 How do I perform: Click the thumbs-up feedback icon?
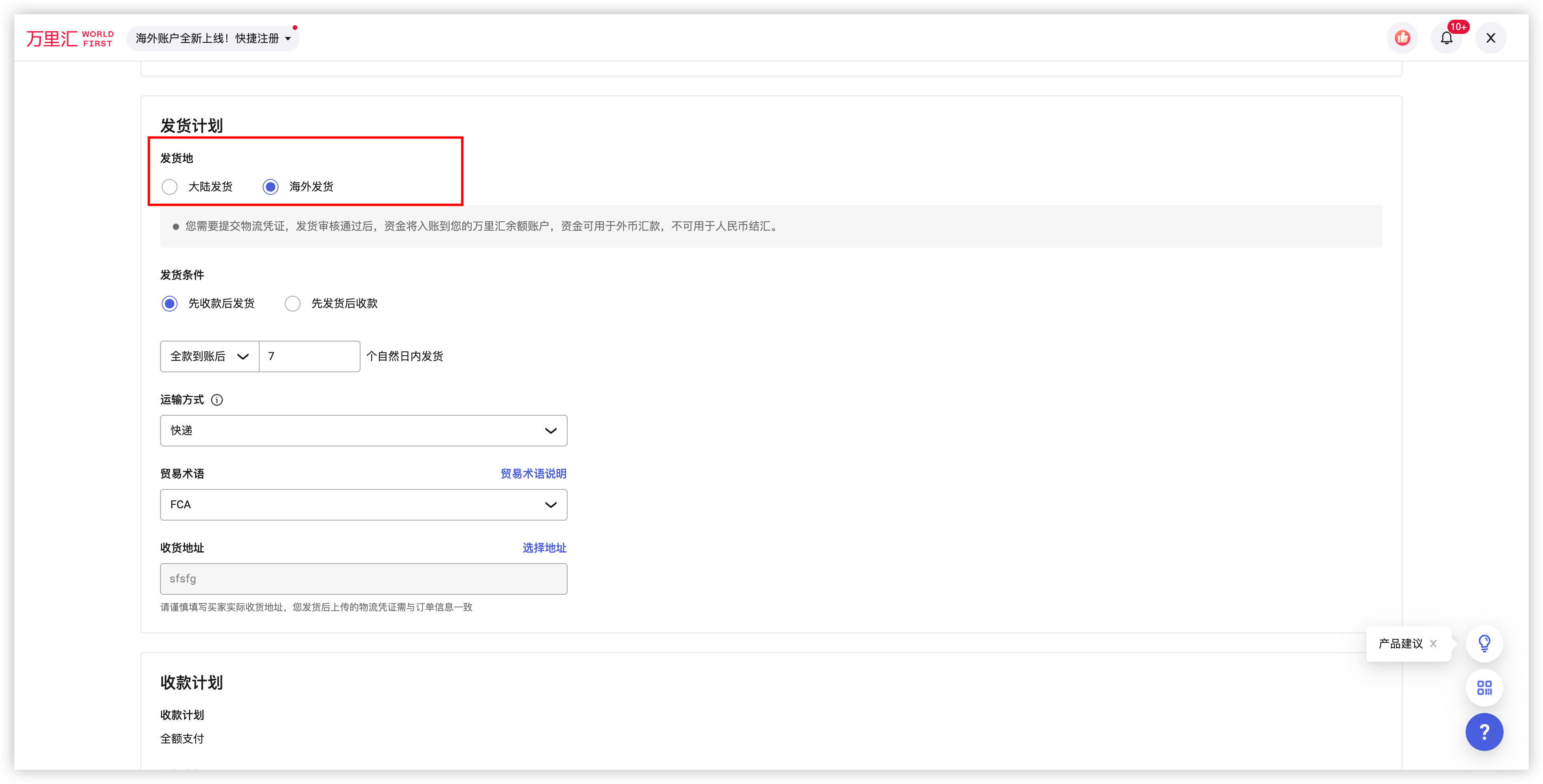1402,38
